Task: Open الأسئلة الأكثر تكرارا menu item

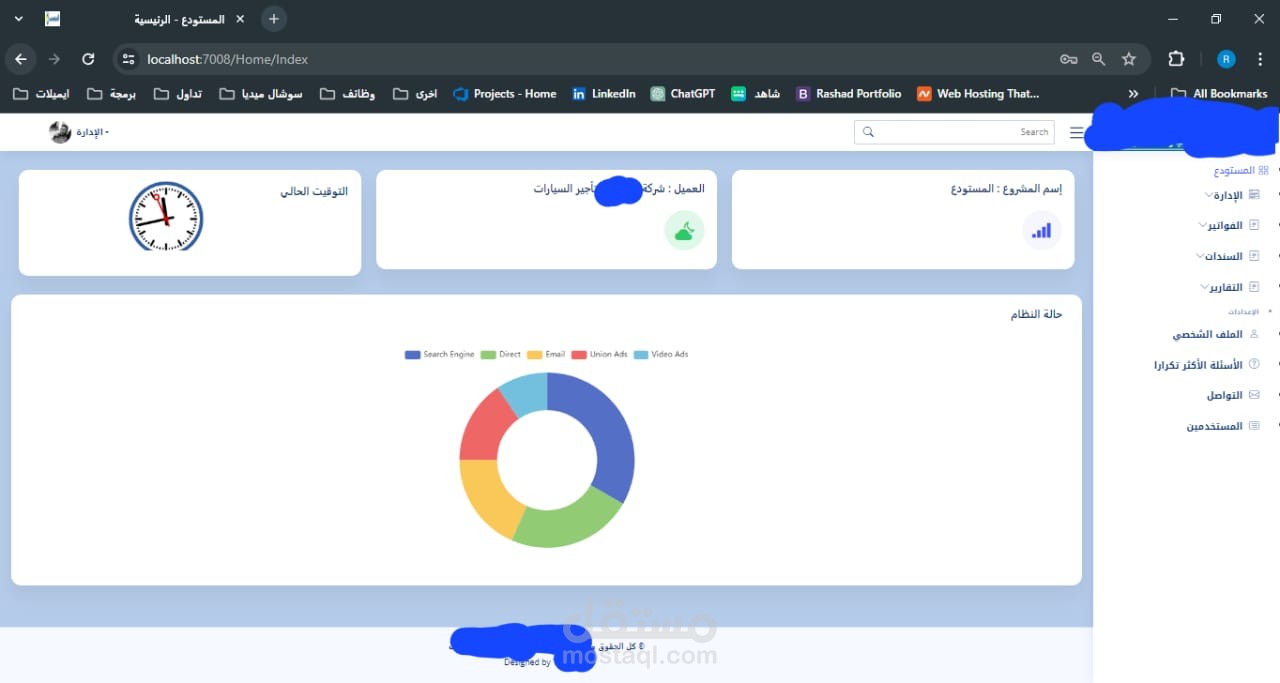Action: [1198, 366]
